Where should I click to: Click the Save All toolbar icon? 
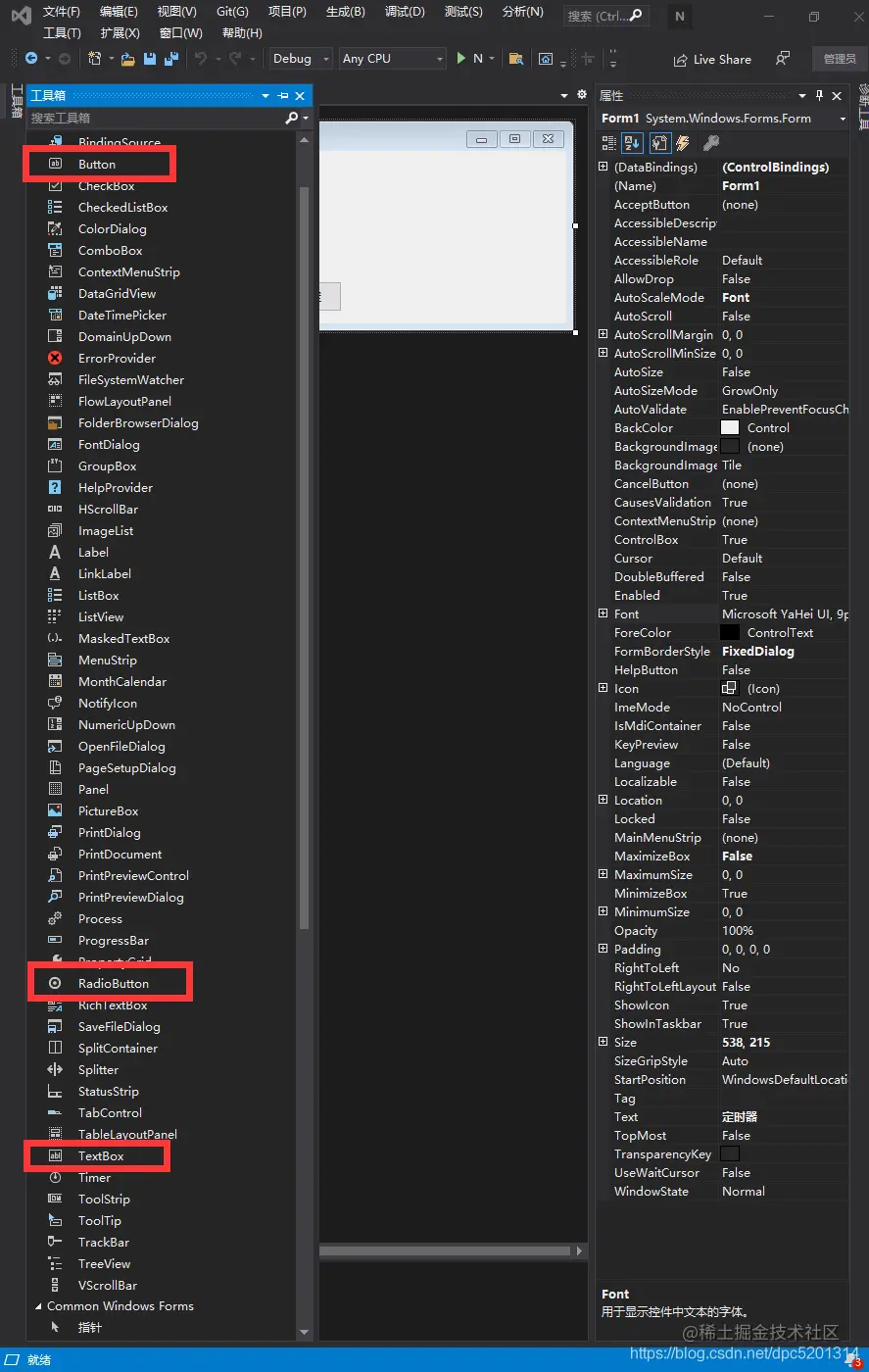(171, 59)
